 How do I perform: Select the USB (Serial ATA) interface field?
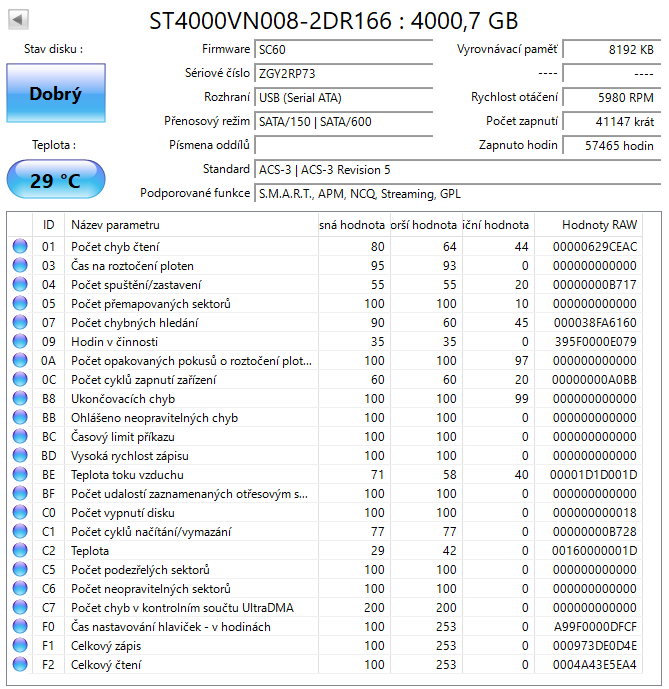343,98
